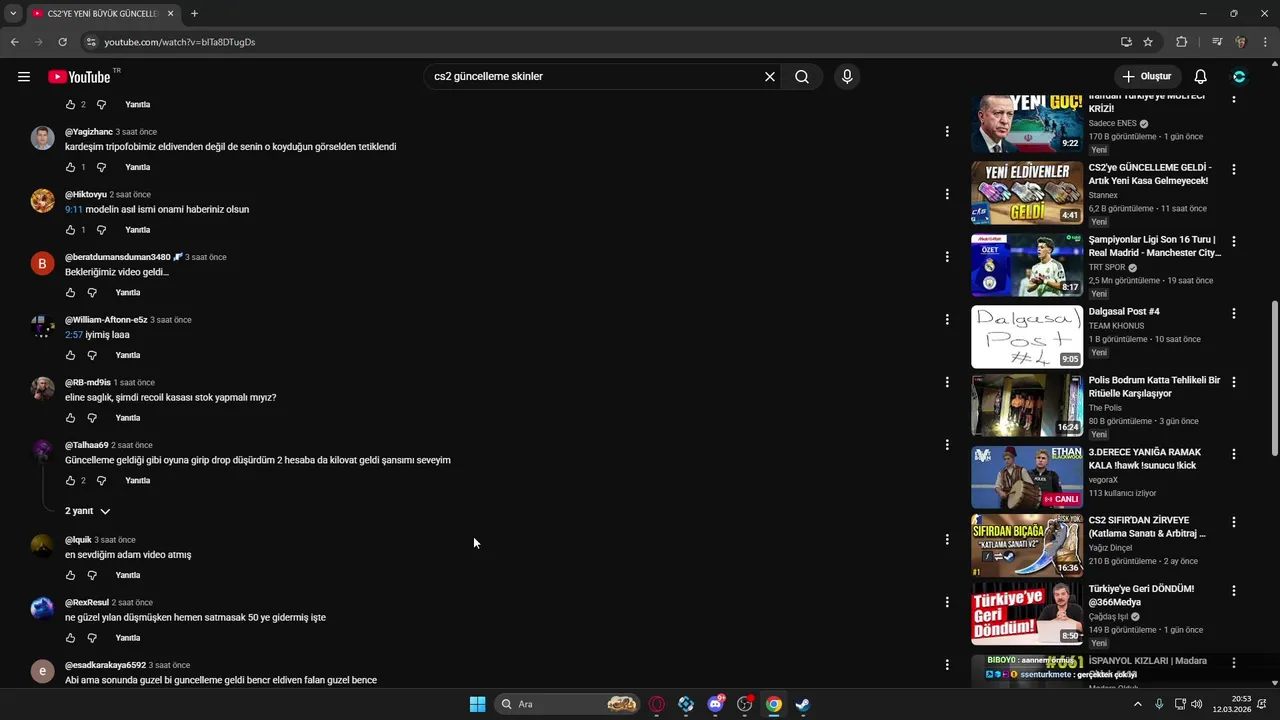Screen dimensions: 1280x720
Task: Open the 'CS2 SIFIR'DAN ZİRVEYE' video thumbnail
Action: [x=1027, y=546]
